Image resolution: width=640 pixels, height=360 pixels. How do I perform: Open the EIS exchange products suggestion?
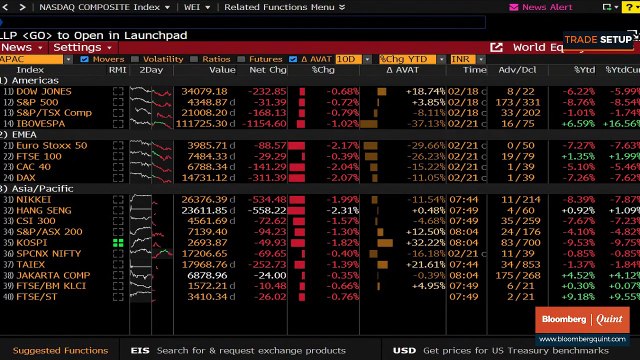click(x=238, y=350)
